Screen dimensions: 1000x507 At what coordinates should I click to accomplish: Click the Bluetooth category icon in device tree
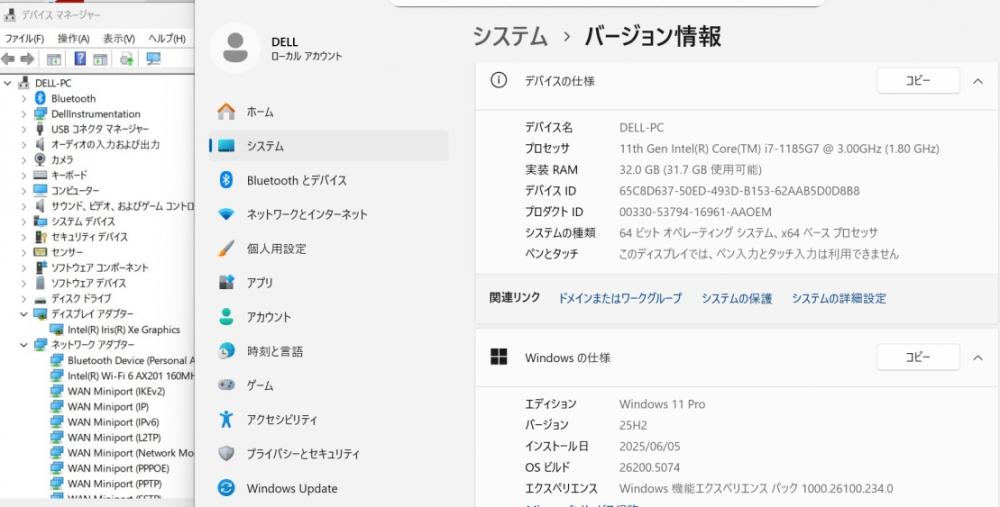pyautogui.click(x=40, y=98)
